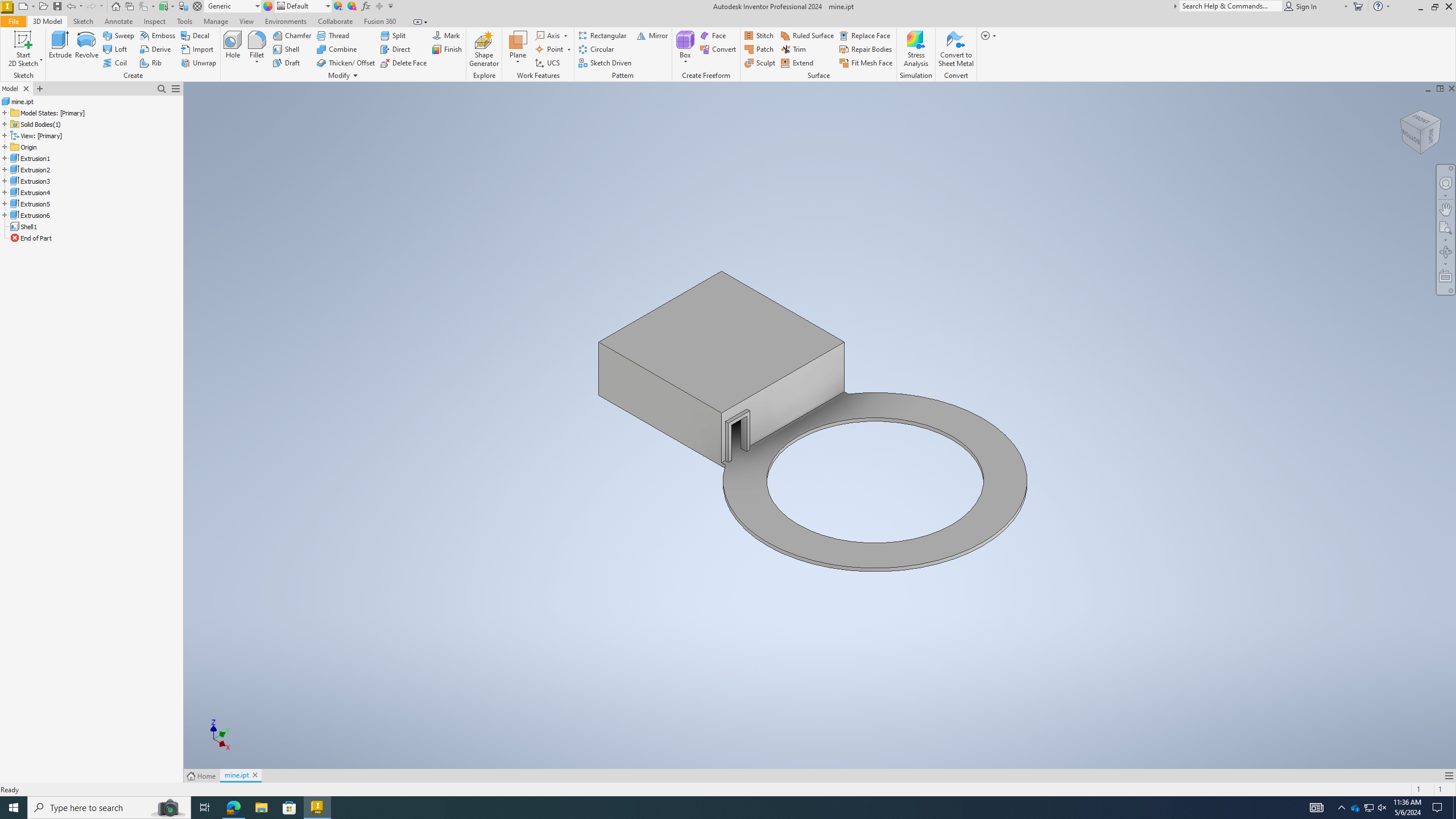Select the Stitch surface tool
This screenshot has width=1456, height=819.
point(759,35)
